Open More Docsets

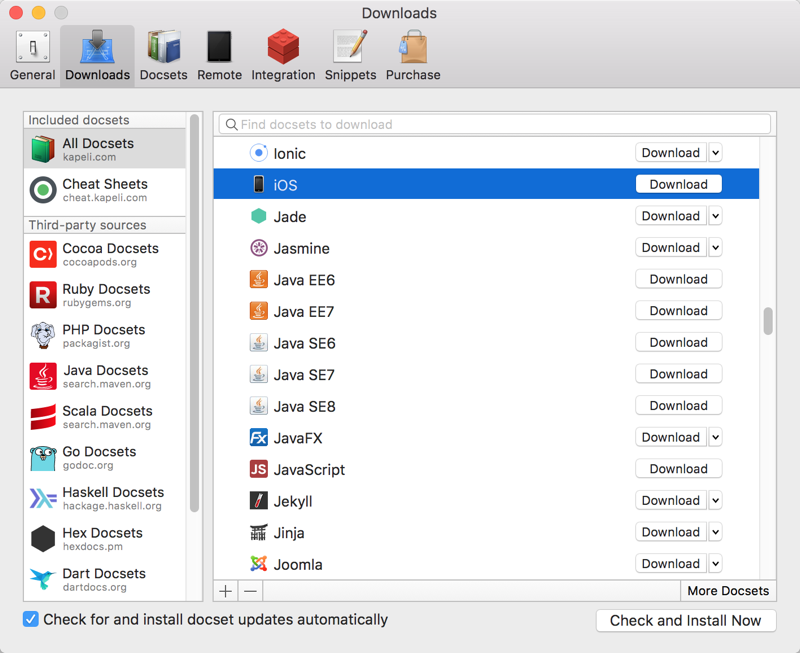728,591
